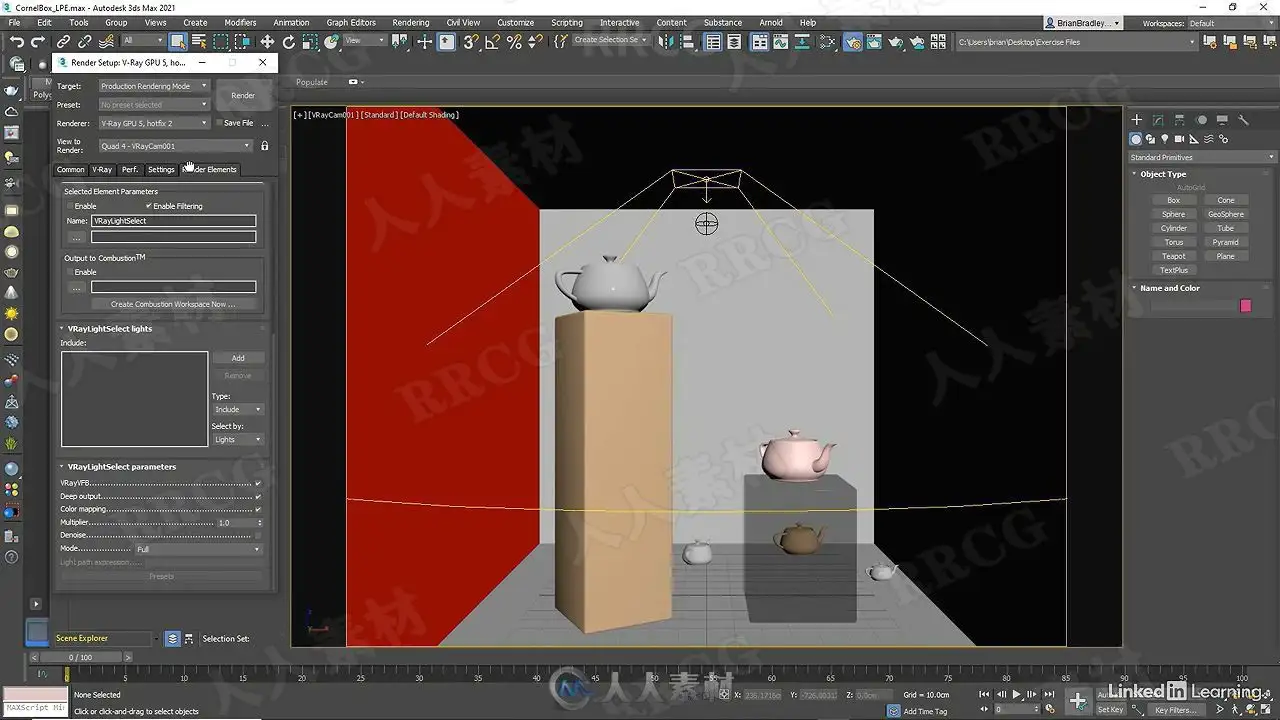Click the Mirror tool icon
Screen dimensions: 1280x720
[x=665, y=42]
